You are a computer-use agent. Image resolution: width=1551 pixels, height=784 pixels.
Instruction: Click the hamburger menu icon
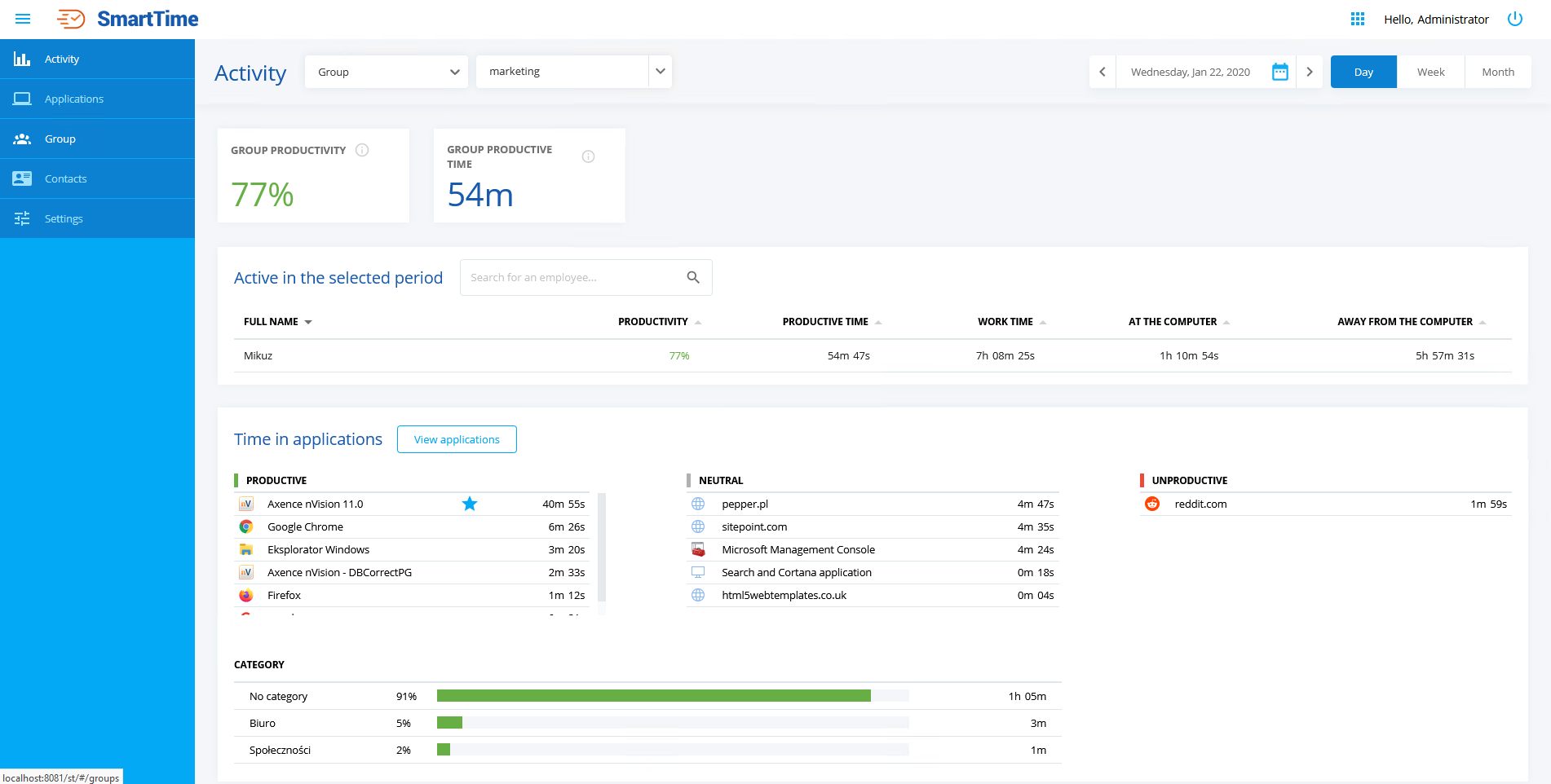click(23, 19)
